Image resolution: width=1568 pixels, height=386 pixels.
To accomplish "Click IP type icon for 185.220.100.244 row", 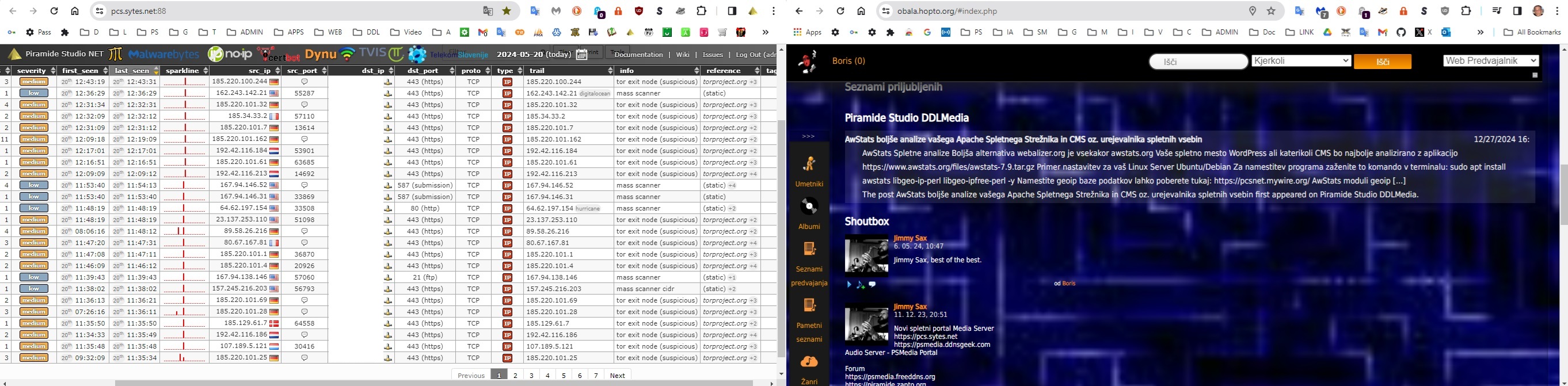I will (507, 82).
